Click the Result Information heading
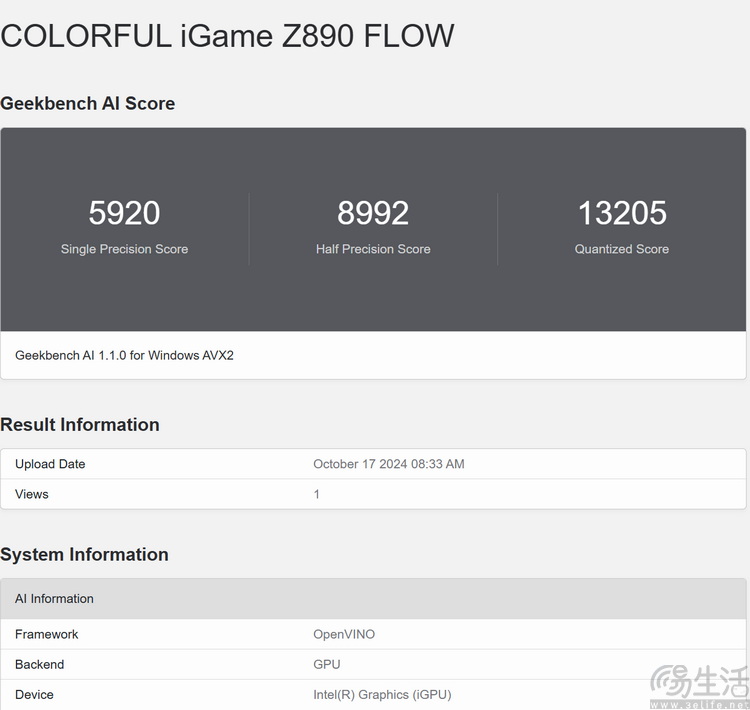Viewport: 750px width, 710px height. tap(80, 425)
